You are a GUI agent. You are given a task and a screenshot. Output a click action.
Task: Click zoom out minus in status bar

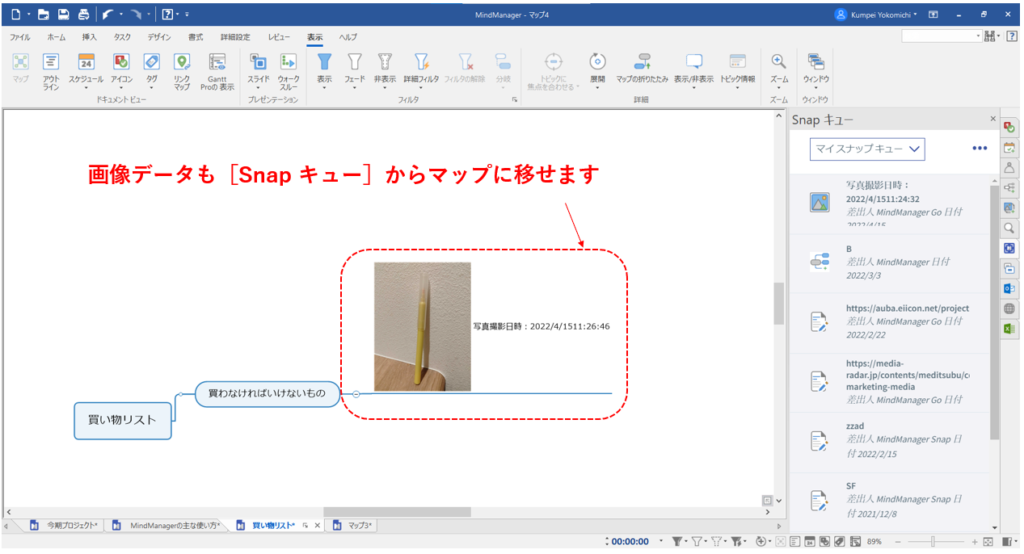click(899, 542)
